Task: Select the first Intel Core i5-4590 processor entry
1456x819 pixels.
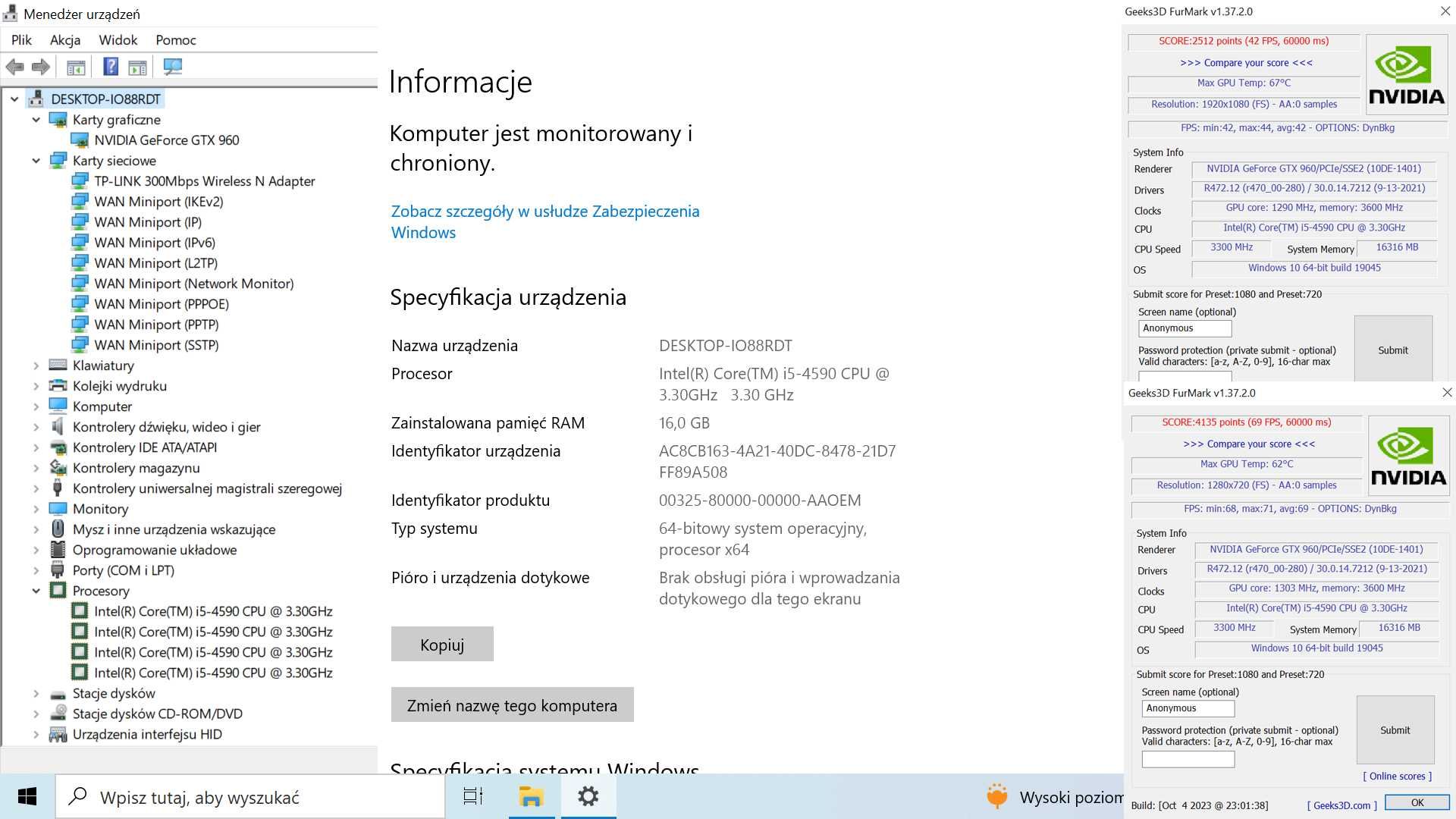Action: 213,611
